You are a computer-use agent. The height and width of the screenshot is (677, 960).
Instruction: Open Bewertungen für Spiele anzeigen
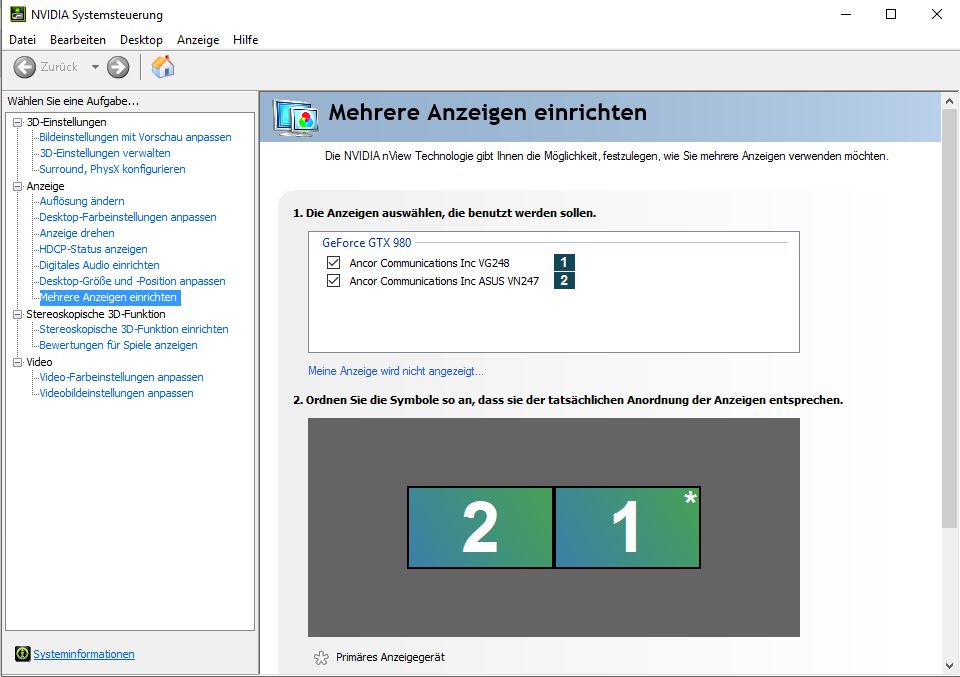(118, 345)
